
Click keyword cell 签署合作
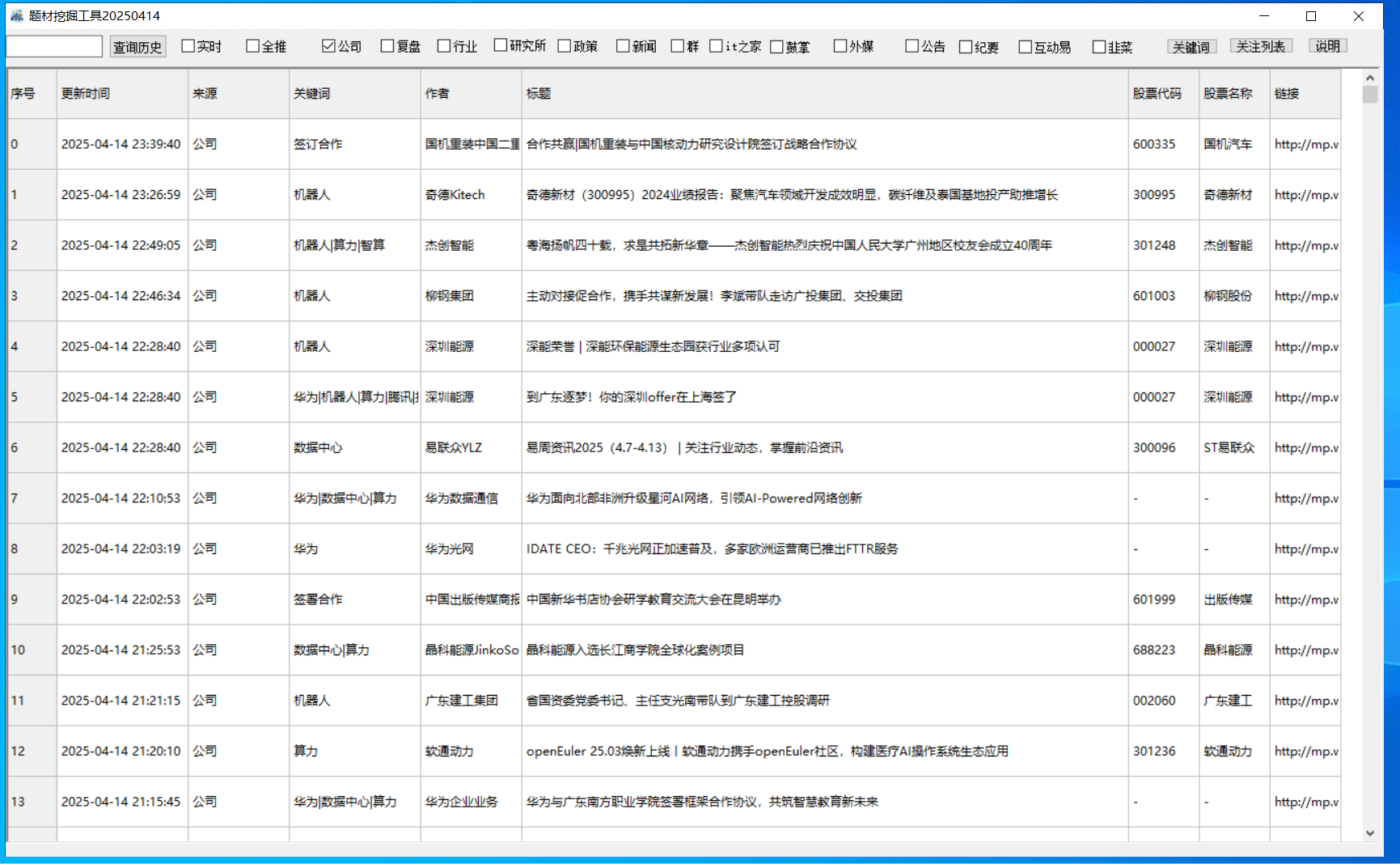[x=355, y=599]
